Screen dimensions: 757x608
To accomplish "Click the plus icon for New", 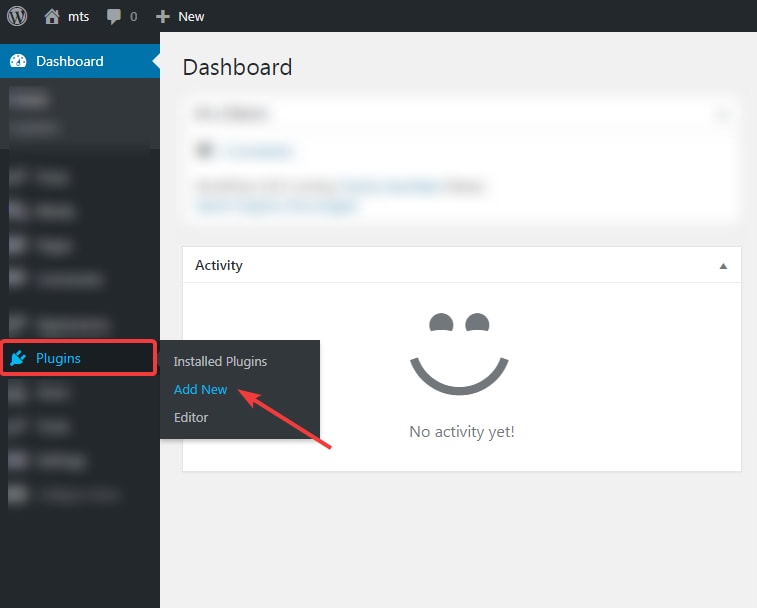I will (x=163, y=17).
